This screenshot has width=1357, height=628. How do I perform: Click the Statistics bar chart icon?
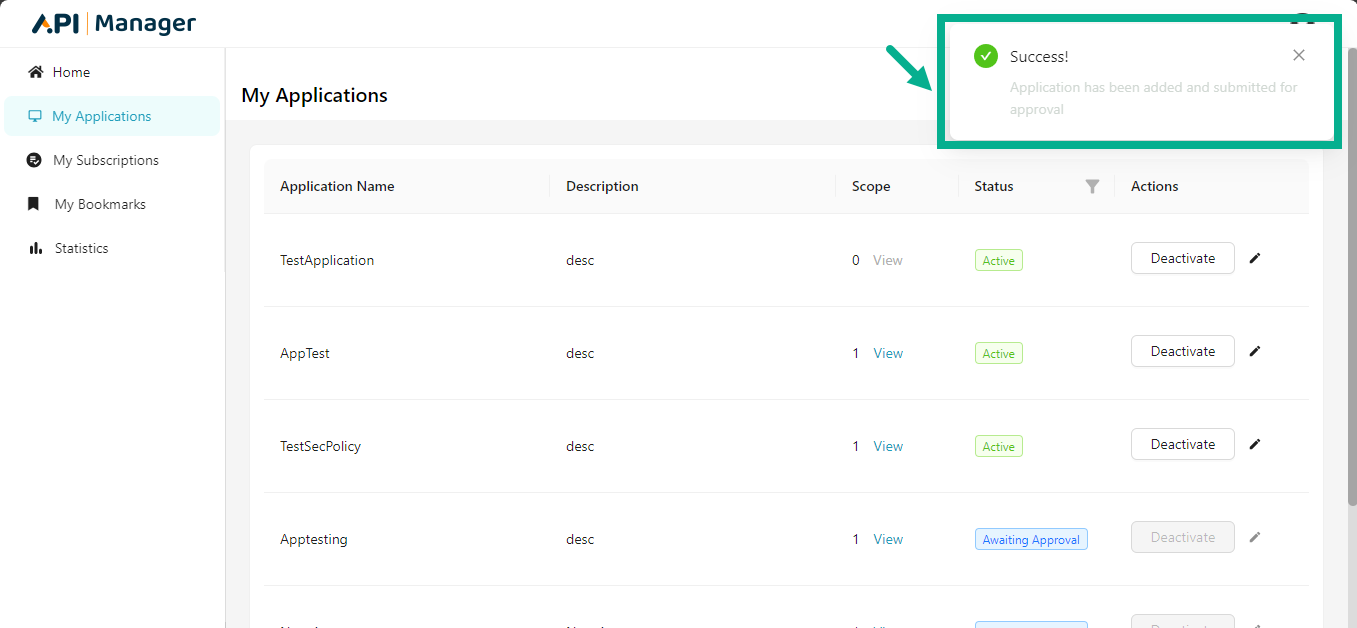(36, 248)
